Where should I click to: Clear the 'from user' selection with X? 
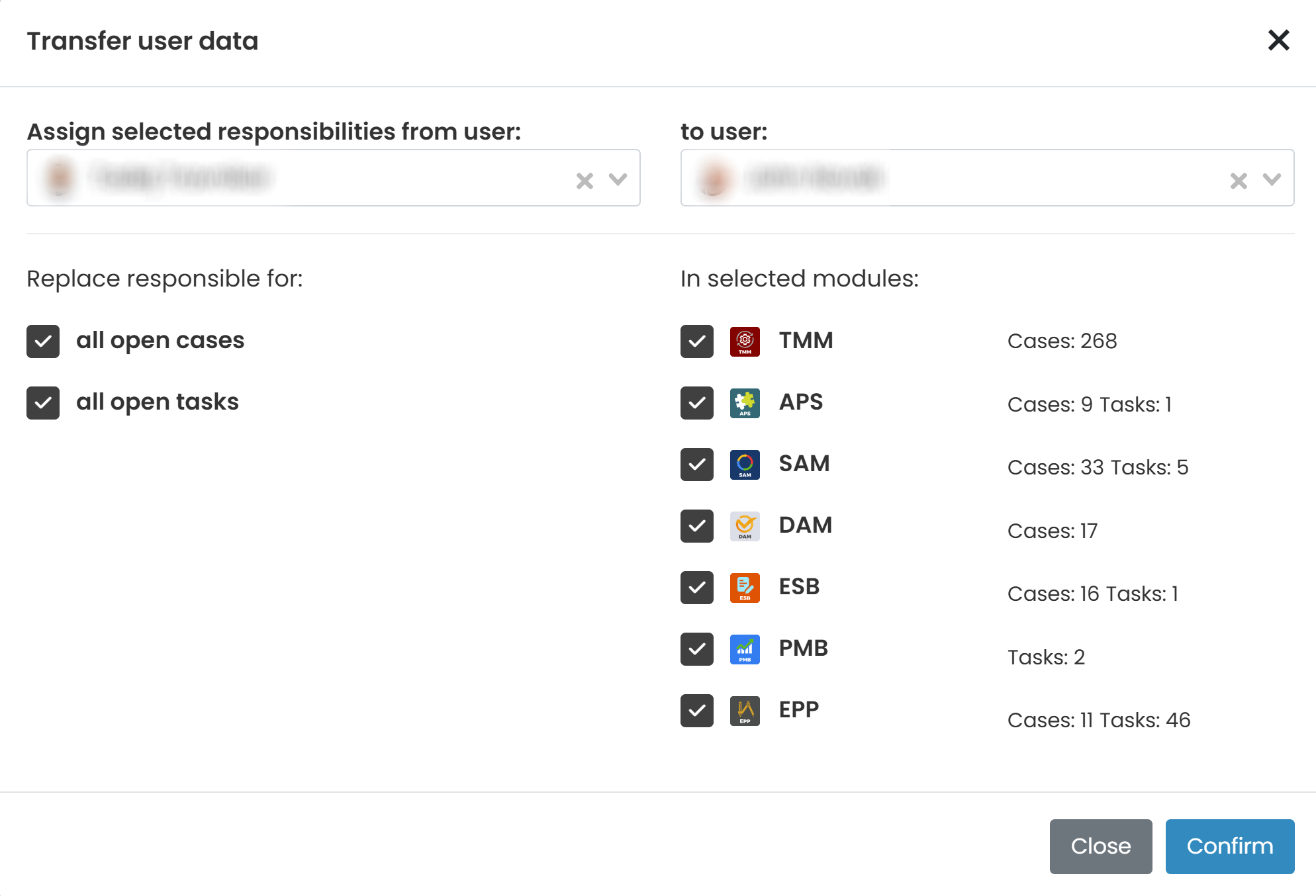pos(585,181)
